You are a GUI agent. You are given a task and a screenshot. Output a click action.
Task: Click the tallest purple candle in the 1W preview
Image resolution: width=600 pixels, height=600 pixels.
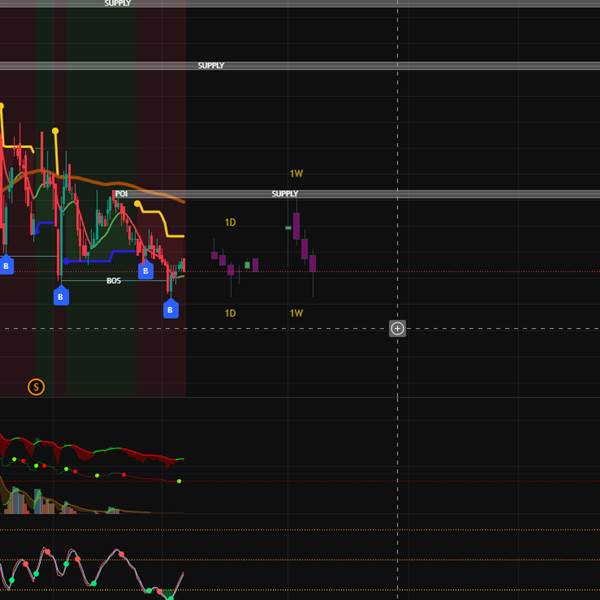[296, 226]
